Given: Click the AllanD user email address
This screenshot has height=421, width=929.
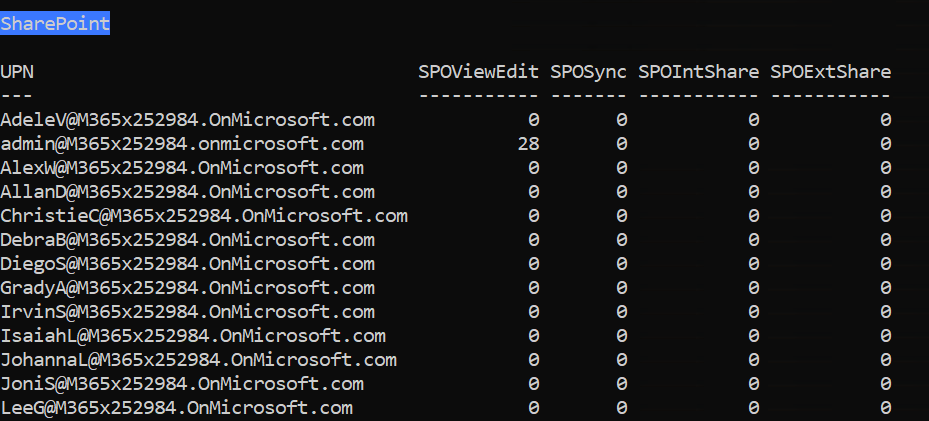Looking at the screenshot, I should tap(187, 192).
